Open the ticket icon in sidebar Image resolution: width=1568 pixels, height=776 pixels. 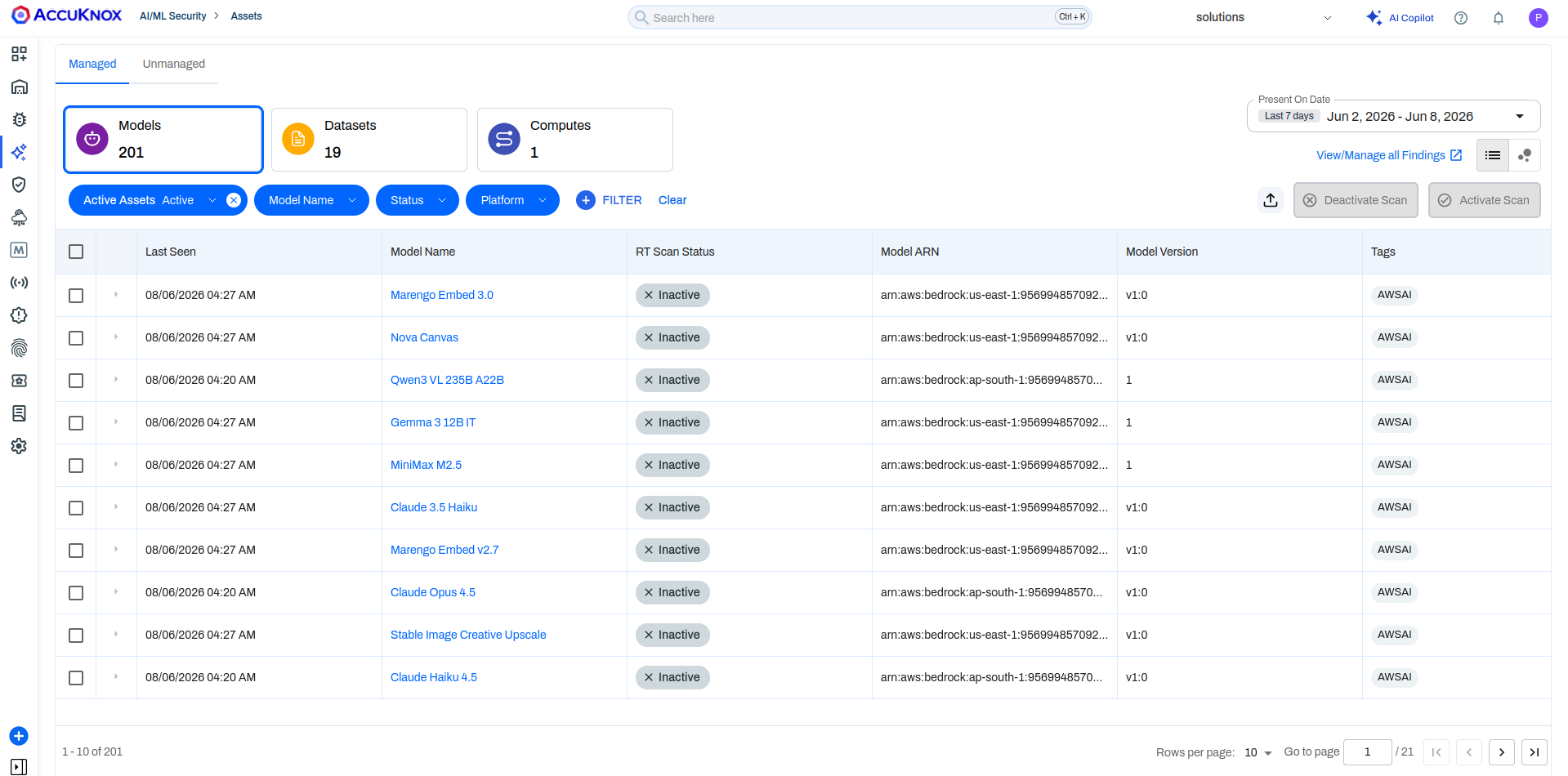[19, 381]
